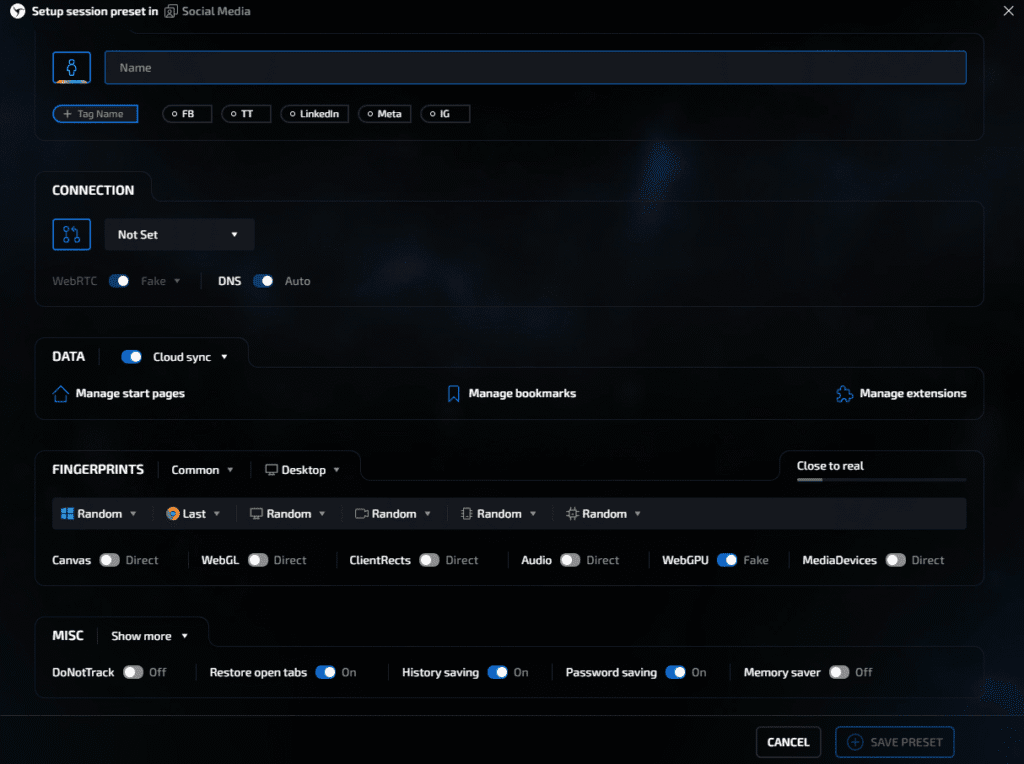Open the Not Set connection dropdown

(179, 234)
